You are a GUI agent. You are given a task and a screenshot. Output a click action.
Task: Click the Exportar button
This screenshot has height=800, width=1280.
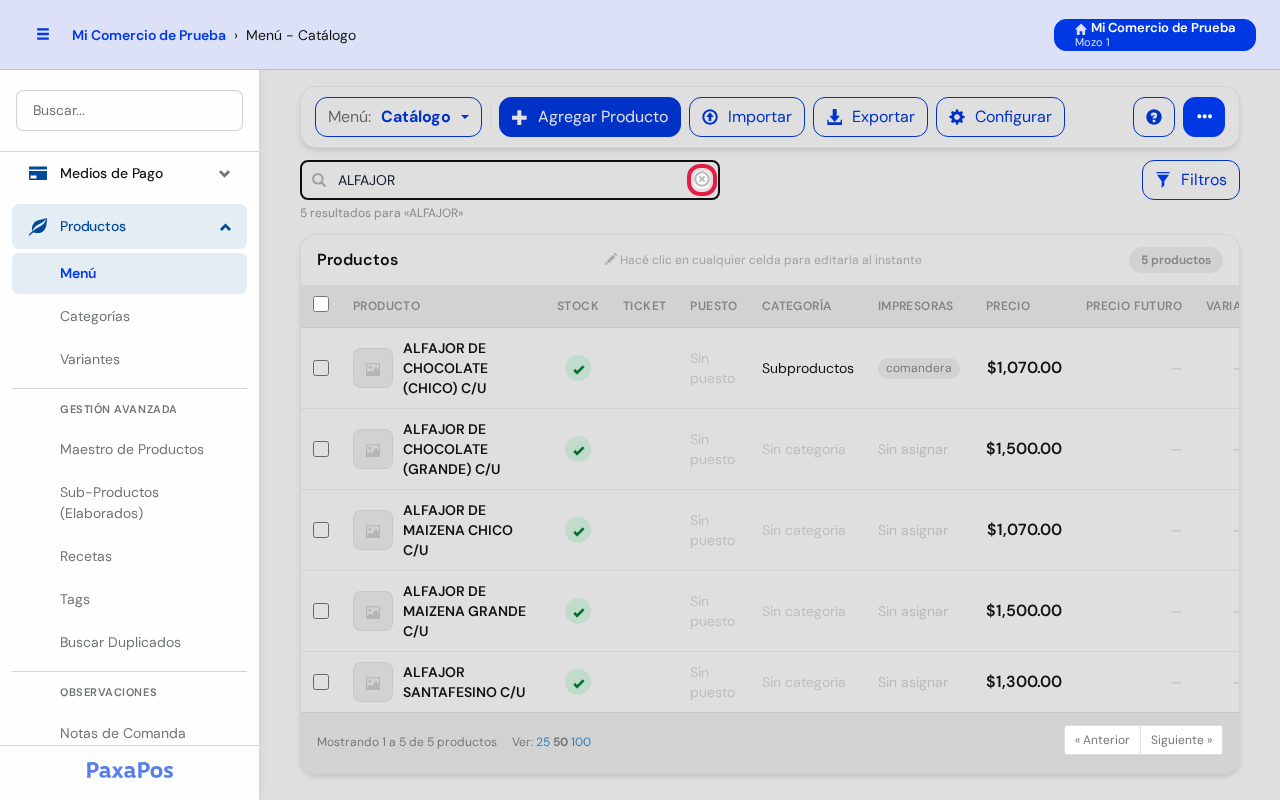[870, 117]
